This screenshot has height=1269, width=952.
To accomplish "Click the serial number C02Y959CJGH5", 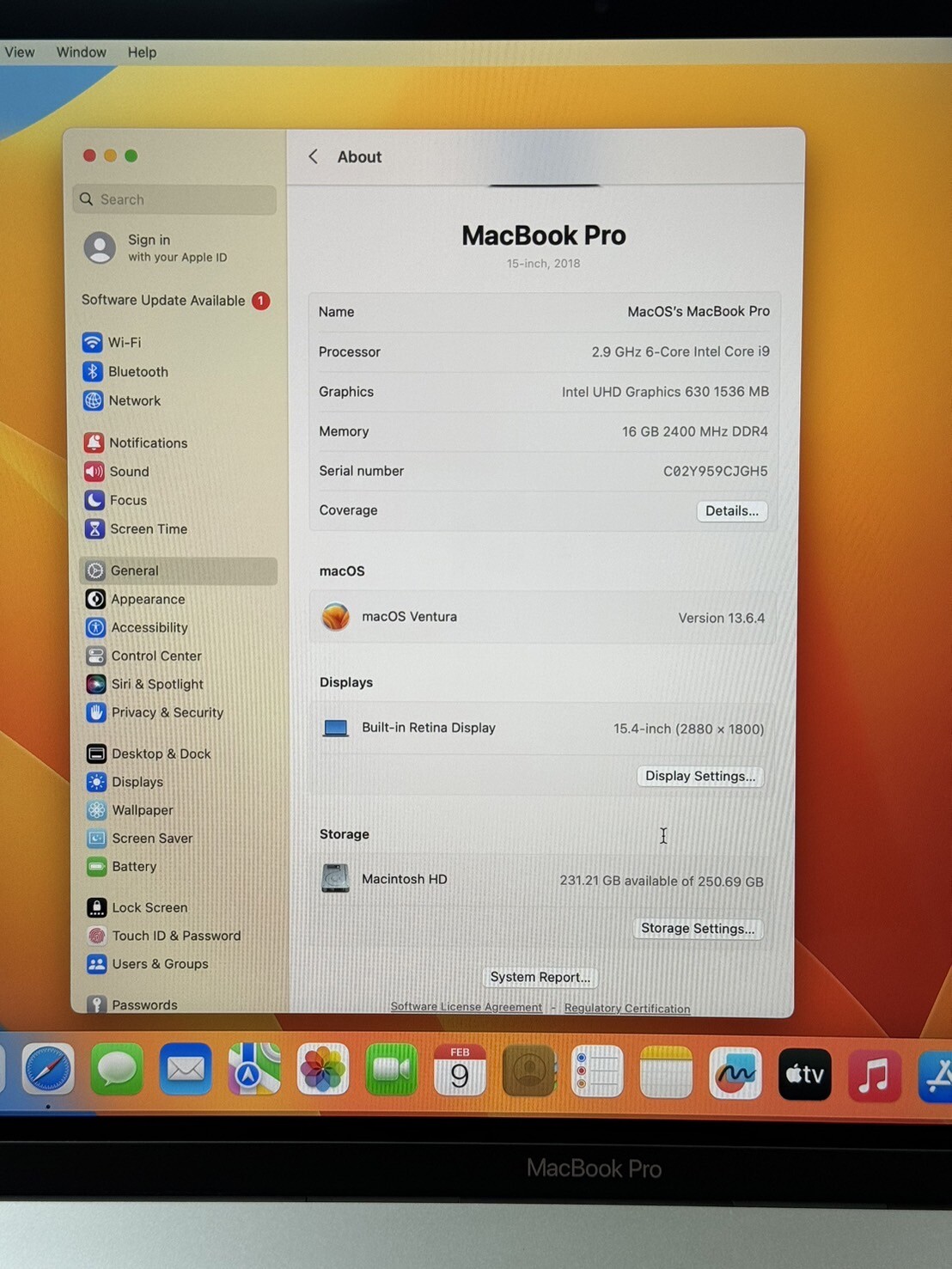I will (x=716, y=471).
